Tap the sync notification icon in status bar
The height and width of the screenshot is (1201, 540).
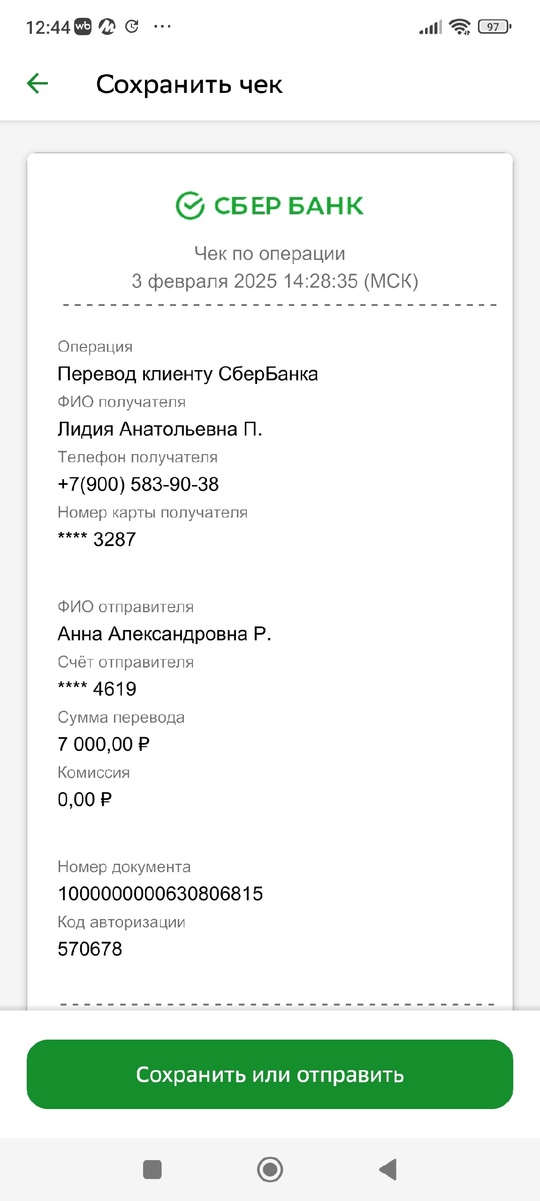(x=132, y=27)
